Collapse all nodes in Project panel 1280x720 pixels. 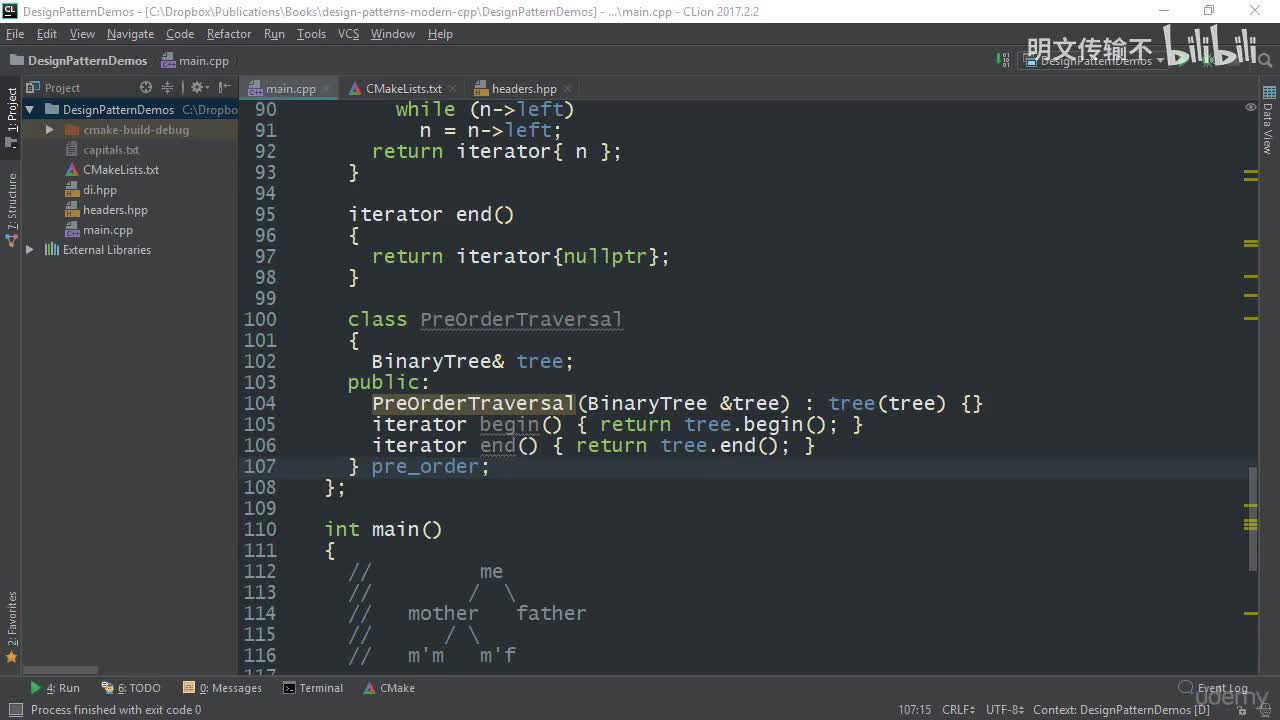click(x=167, y=88)
